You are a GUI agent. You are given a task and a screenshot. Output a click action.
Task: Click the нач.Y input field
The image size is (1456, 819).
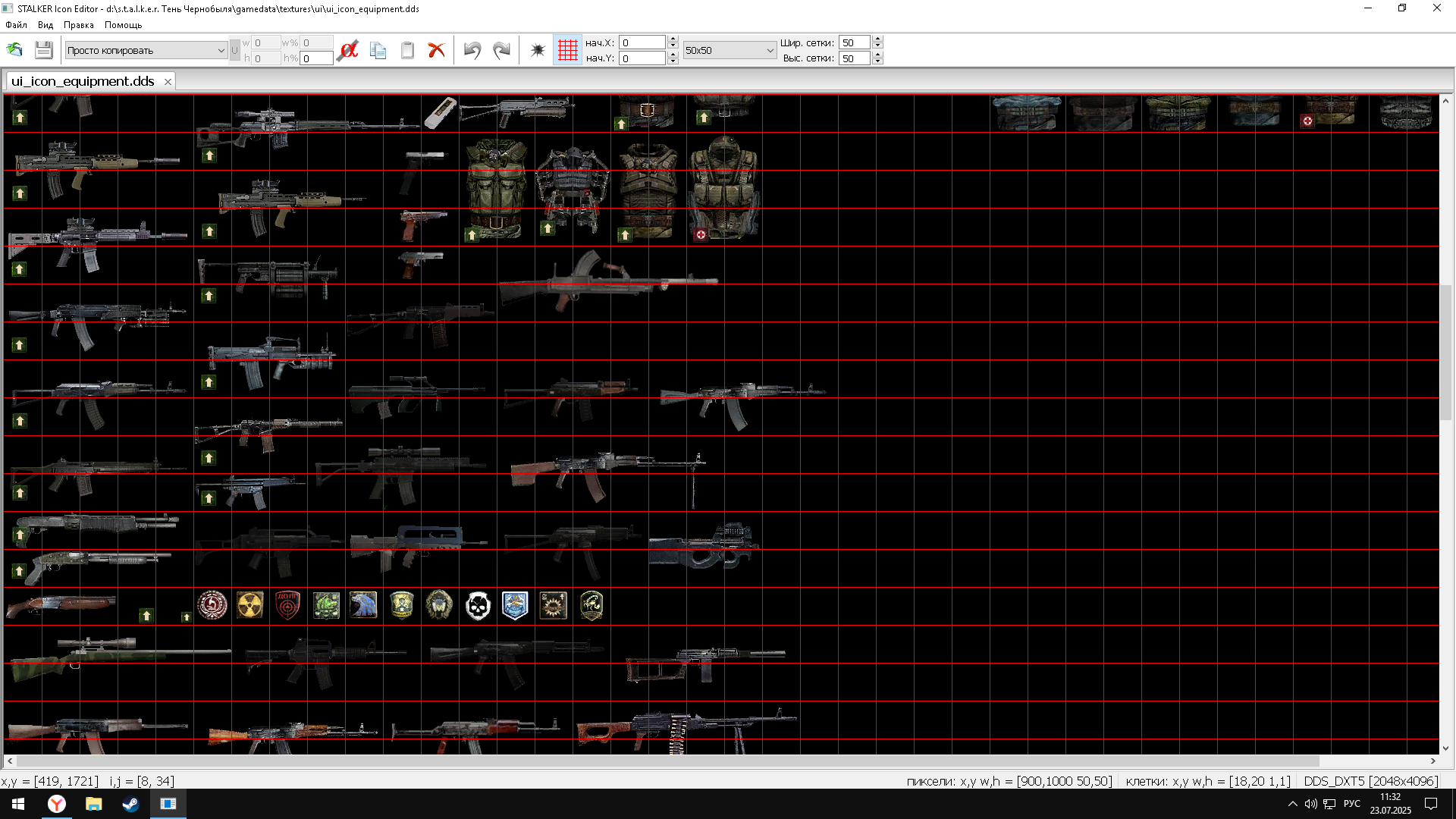[643, 58]
